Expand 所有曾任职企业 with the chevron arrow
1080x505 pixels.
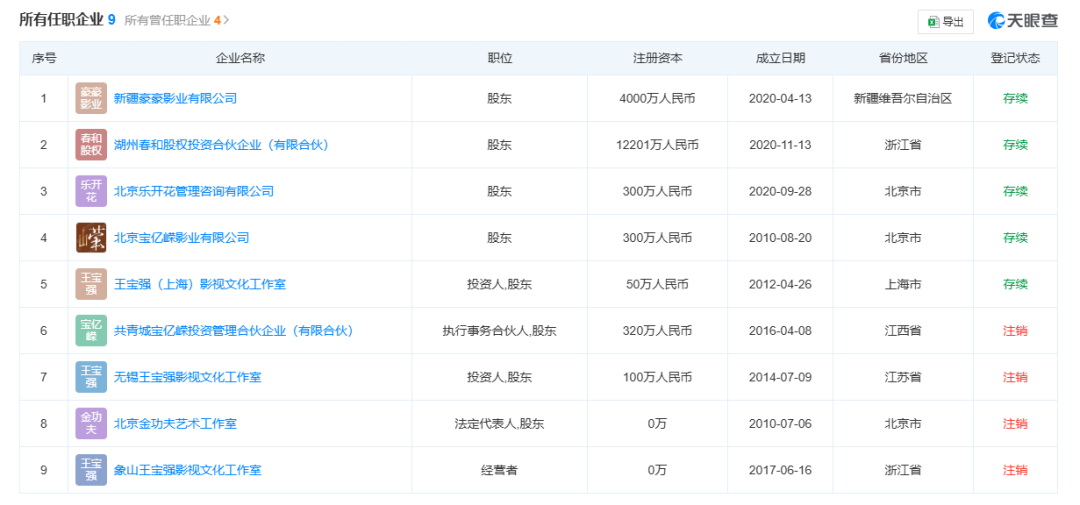[x=226, y=20]
